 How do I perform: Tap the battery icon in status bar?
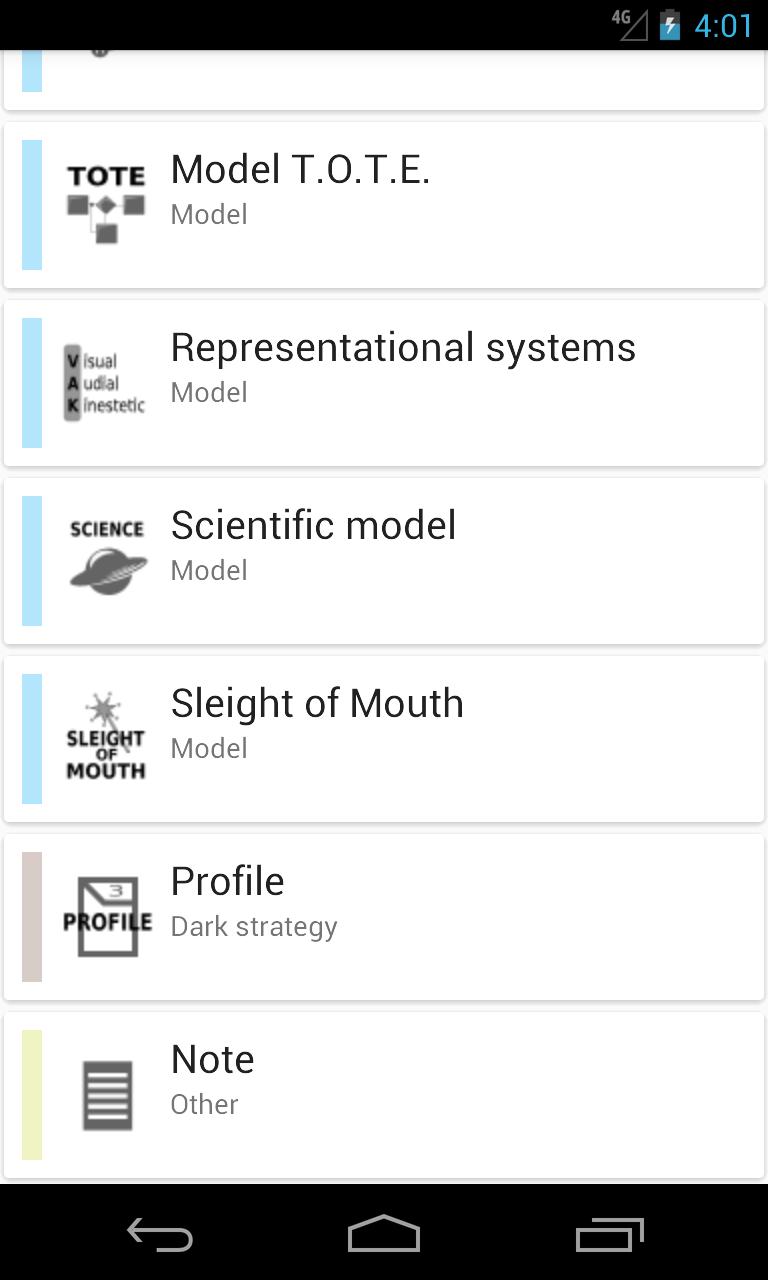(670, 25)
